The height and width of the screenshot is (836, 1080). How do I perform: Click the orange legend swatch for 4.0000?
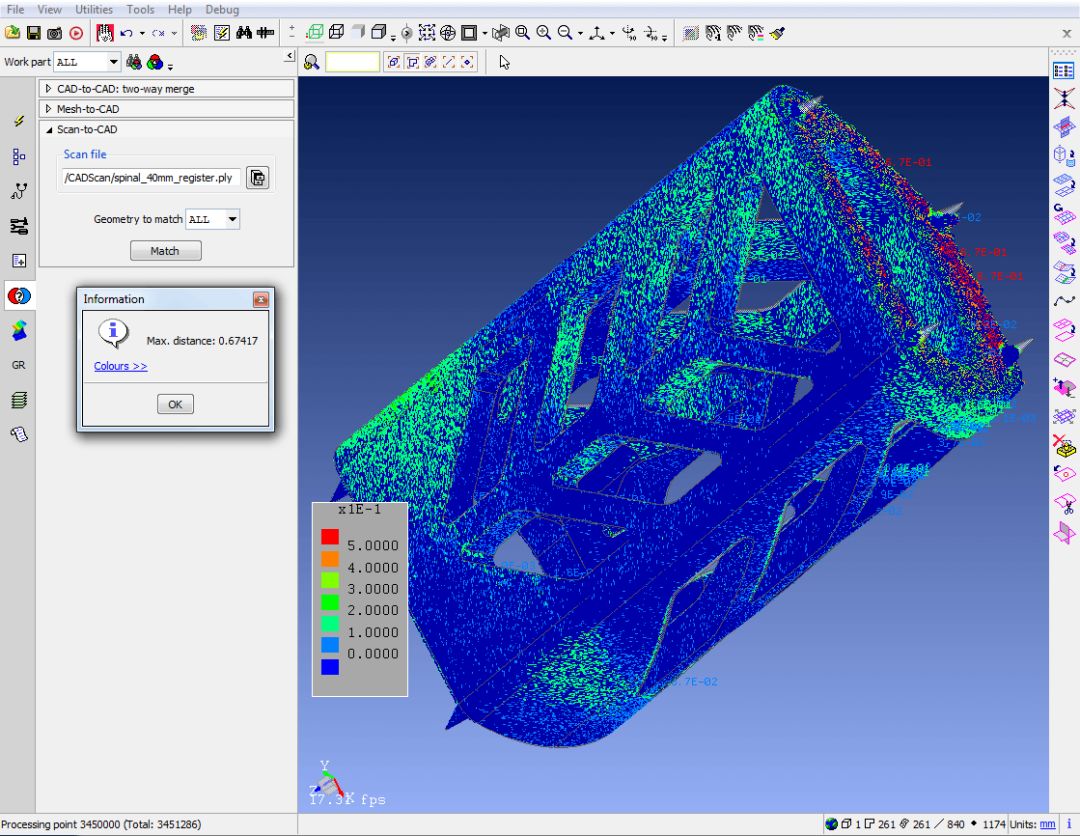click(x=330, y=558)
